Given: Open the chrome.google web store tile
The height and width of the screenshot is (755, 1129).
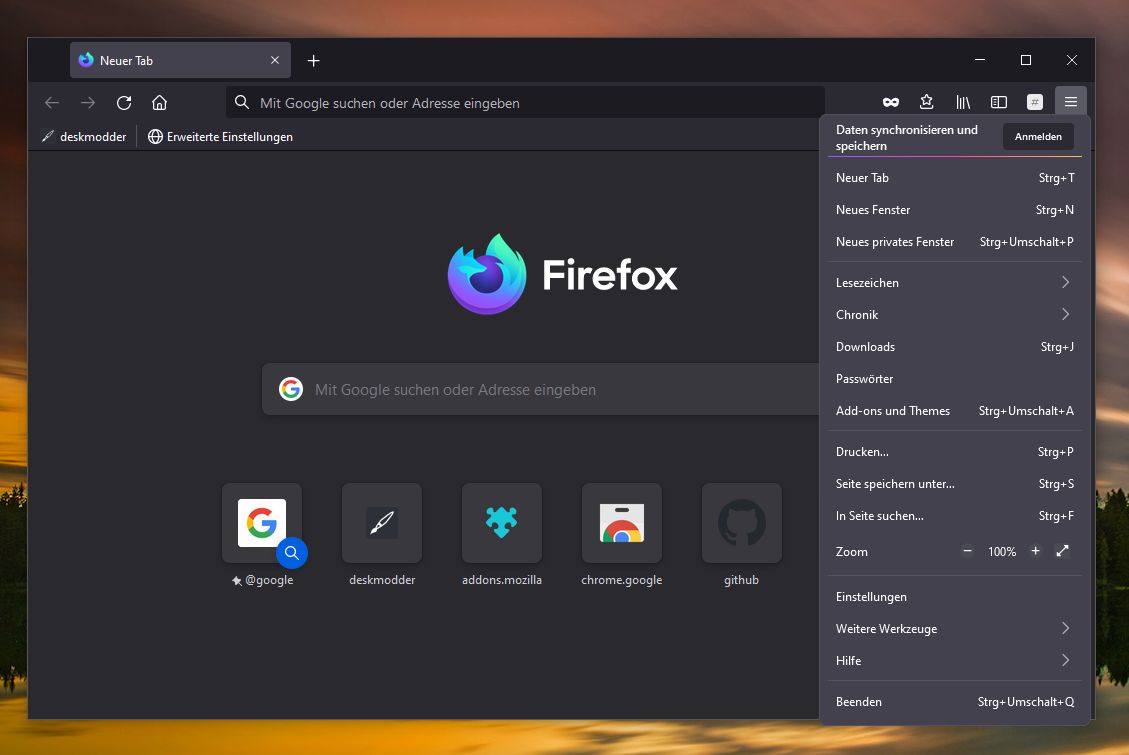Looking at the screenshot, I should point(621,523).
